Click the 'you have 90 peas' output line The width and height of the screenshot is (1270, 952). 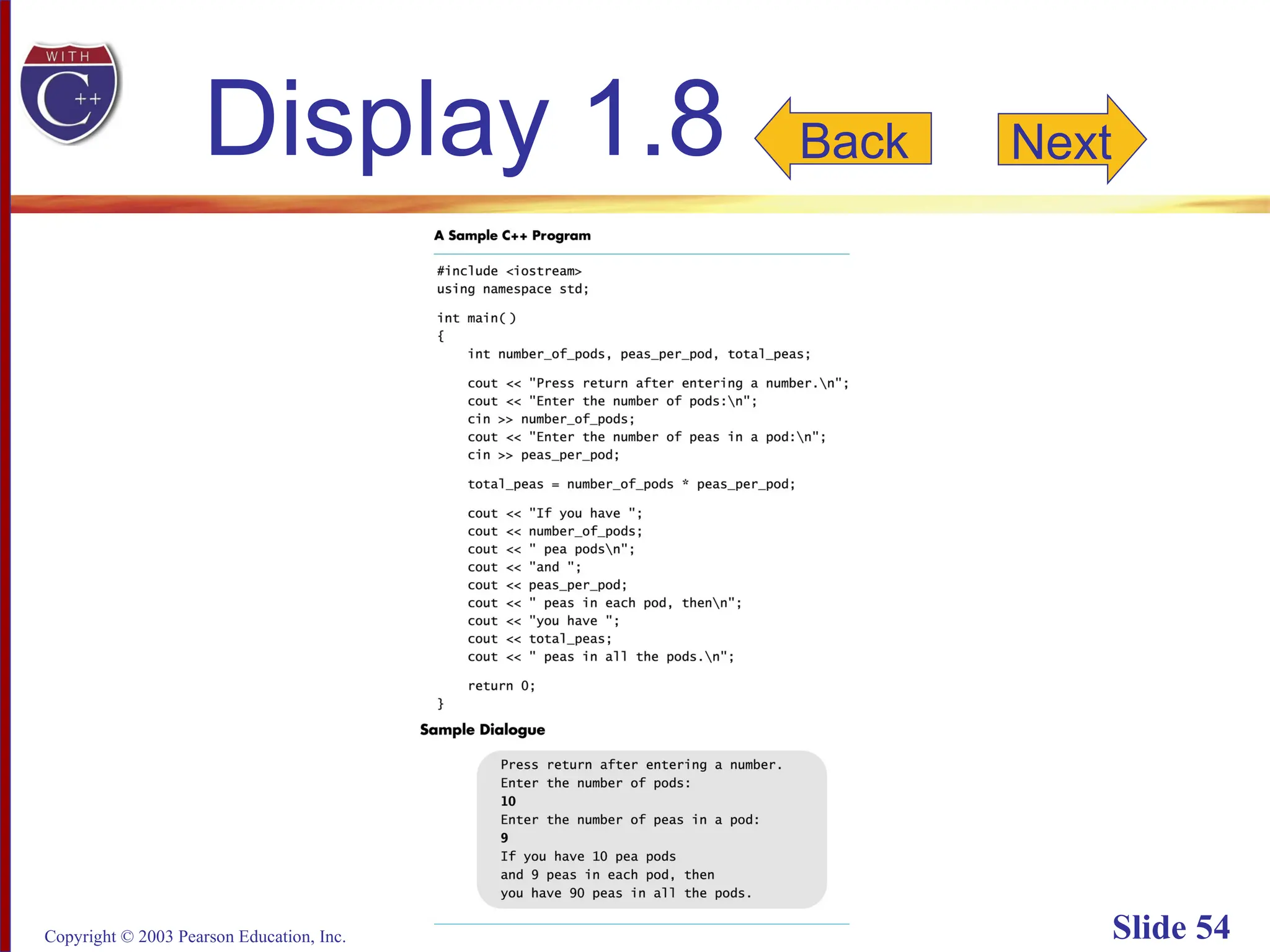(625, 893)
